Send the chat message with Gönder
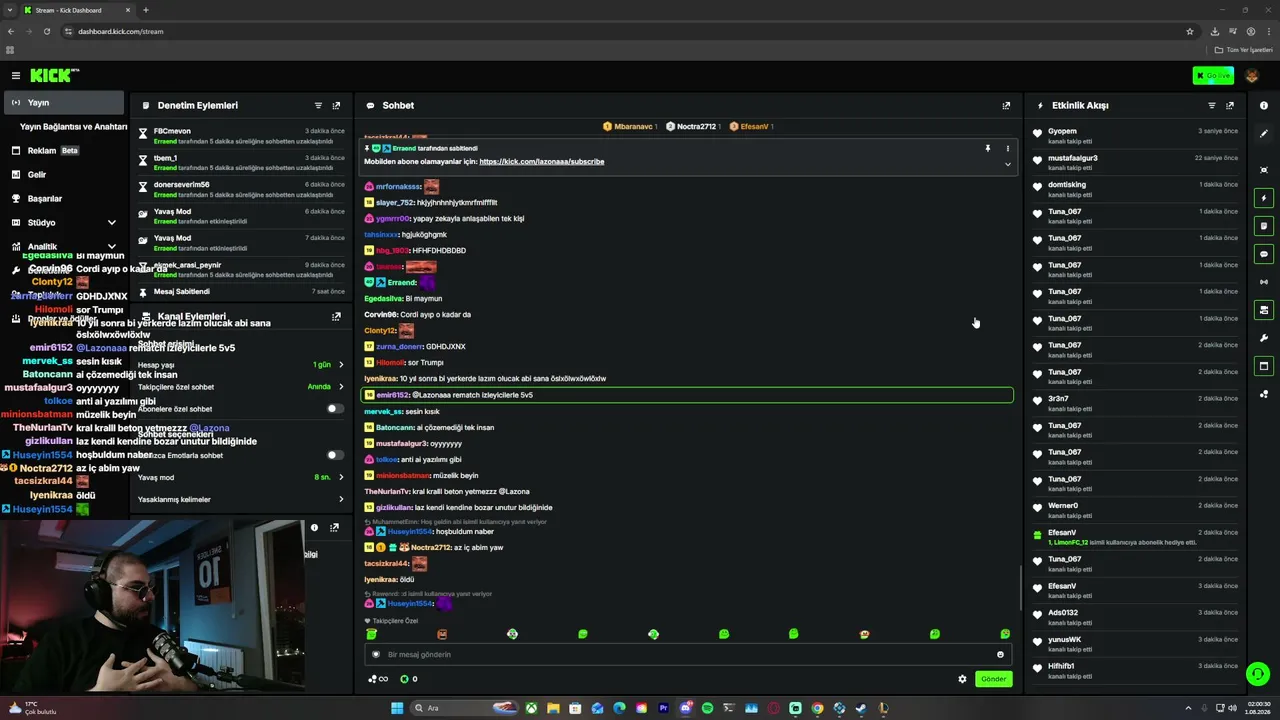This screenshot has width=1280, height=720. click(993, 679)
